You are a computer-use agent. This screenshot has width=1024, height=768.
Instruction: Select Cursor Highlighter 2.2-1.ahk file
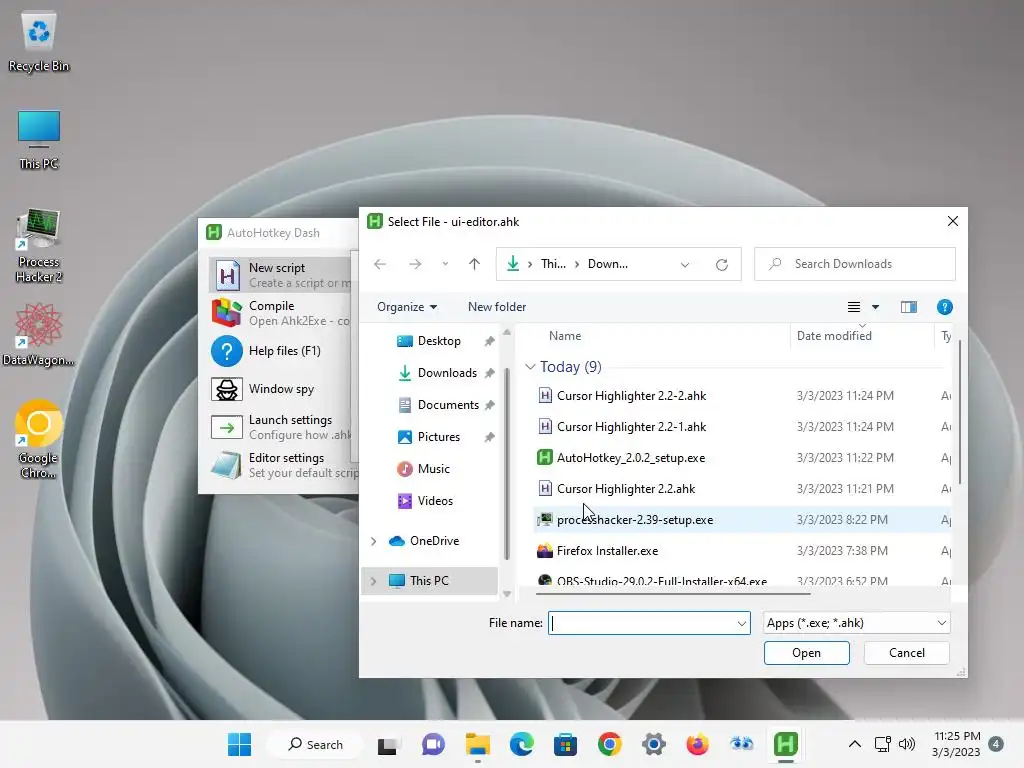(742, 426)
